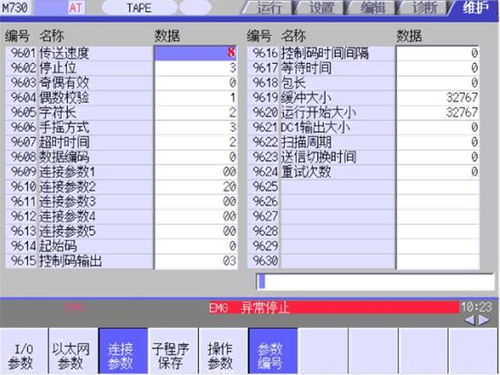This screenshot has height=375, width=500.
Task: Open the 维护 tab
Action: tap(475, 8)
